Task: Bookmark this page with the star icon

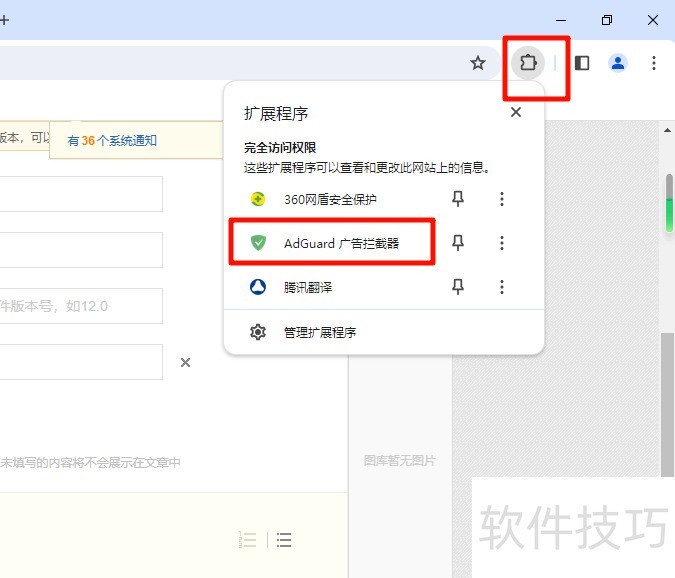Action: [x=478, y=63]
